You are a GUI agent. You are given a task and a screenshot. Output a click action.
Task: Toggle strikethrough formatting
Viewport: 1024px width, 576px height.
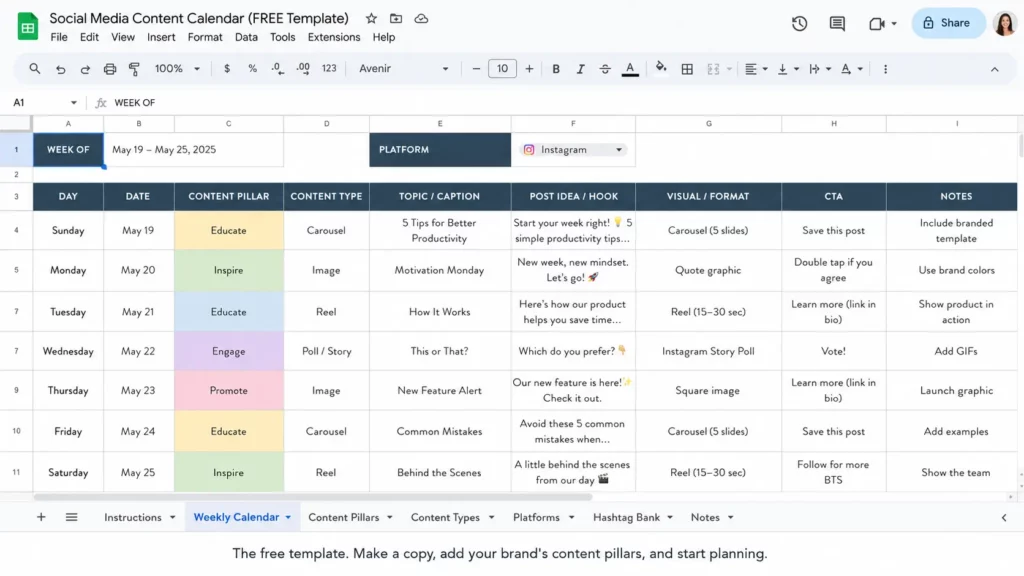pyautogui.click(x=605, y=69)
